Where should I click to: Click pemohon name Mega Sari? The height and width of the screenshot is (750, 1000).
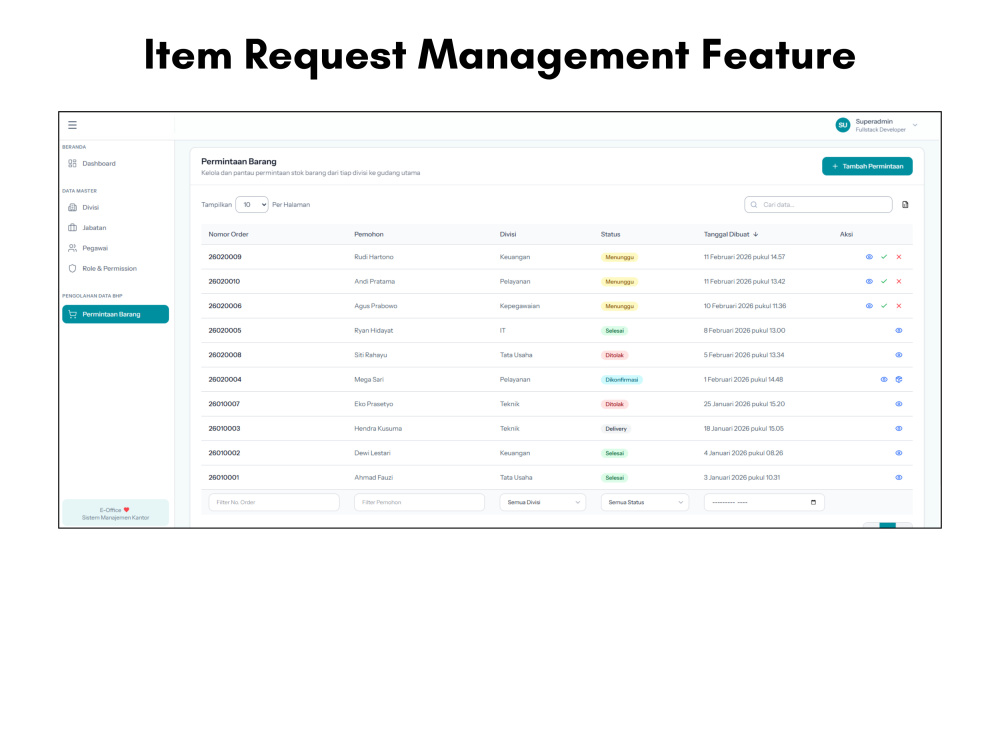click(x=369, y=379)
